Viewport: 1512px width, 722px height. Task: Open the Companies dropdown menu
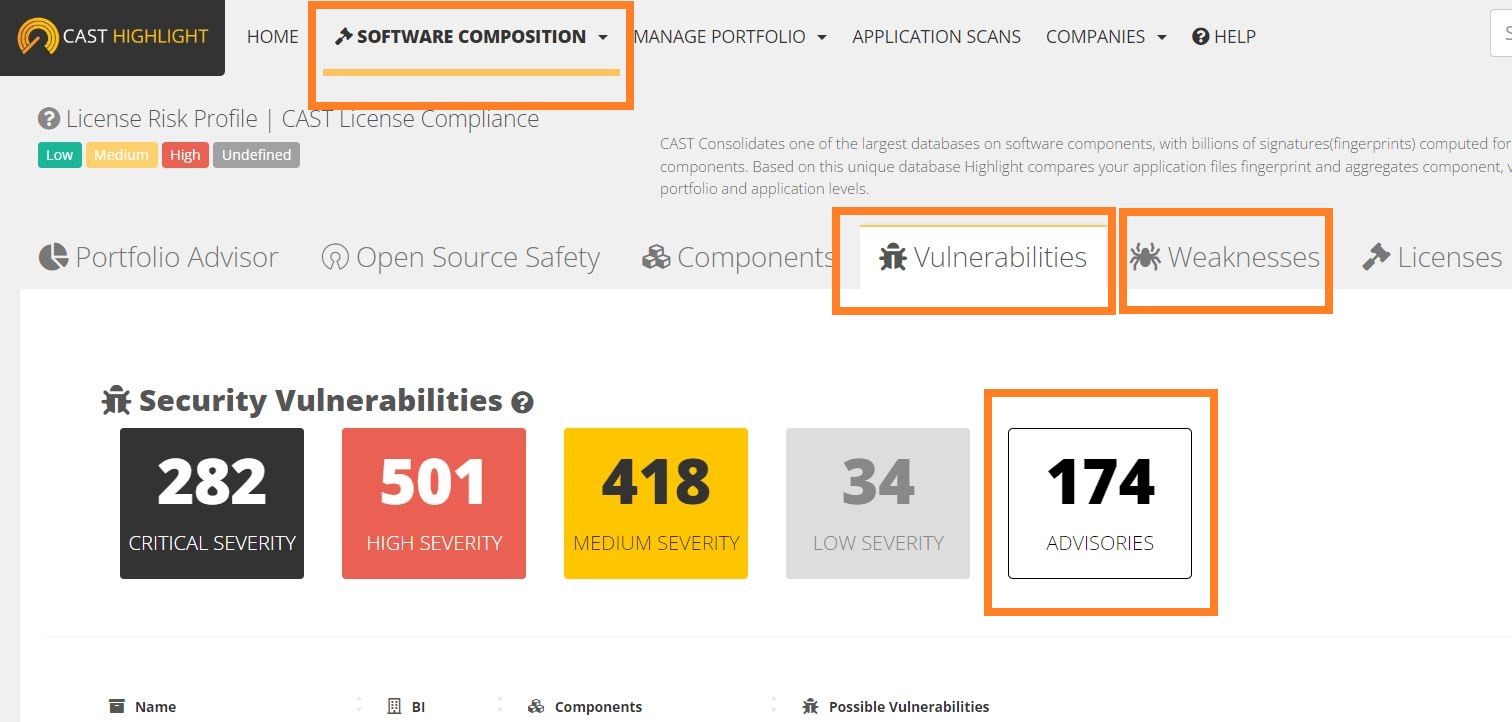[x=1105, y=37]
